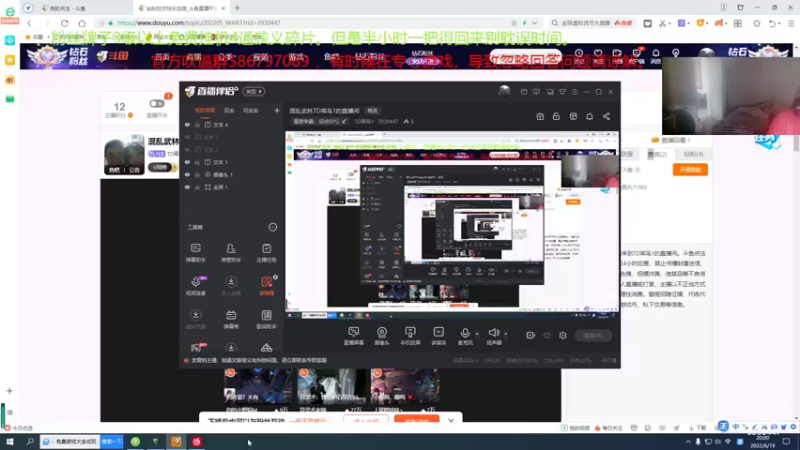This screenshot has width=800, height=450.
Task: Lock the 文本 4 layer
Action: pos(197,124)
